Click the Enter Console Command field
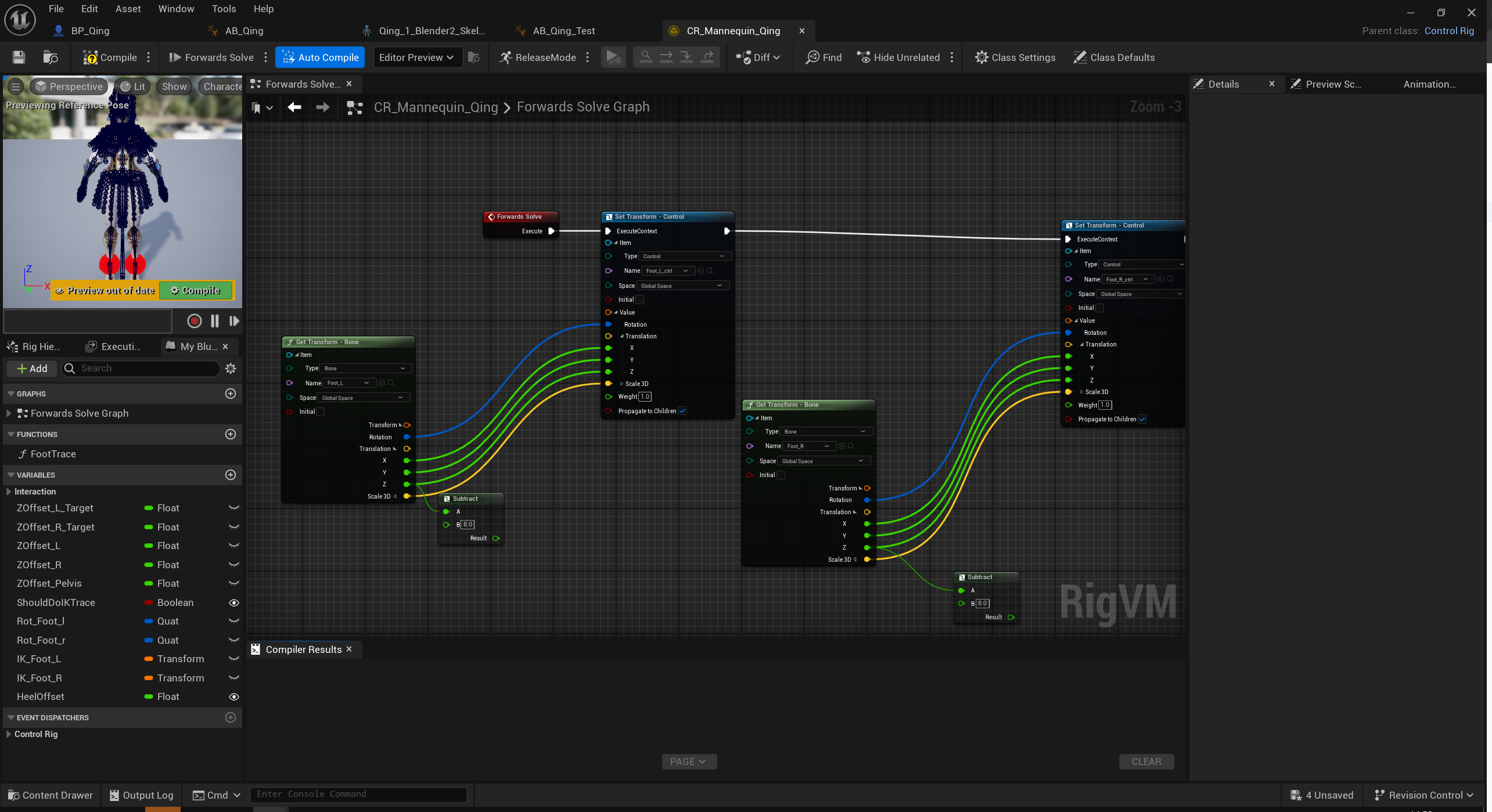1492x812 pixels. click(x=358, y=795)
